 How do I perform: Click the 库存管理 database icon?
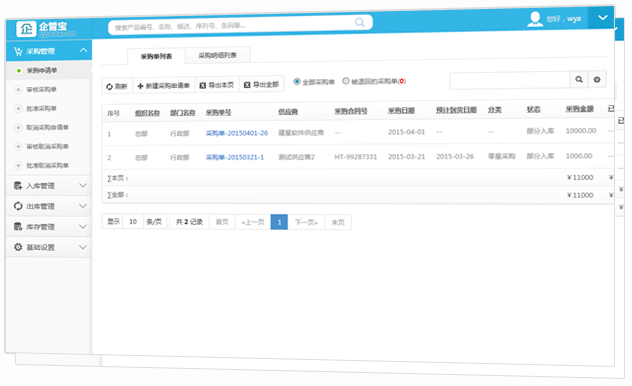[x=18, y=226]
